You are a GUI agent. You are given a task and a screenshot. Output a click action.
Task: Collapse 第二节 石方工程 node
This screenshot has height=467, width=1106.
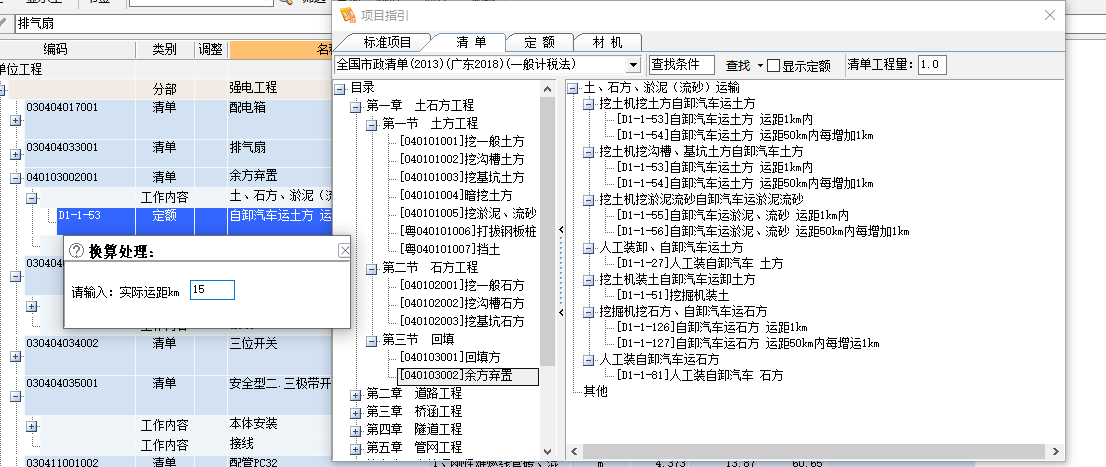coord(371,268)
